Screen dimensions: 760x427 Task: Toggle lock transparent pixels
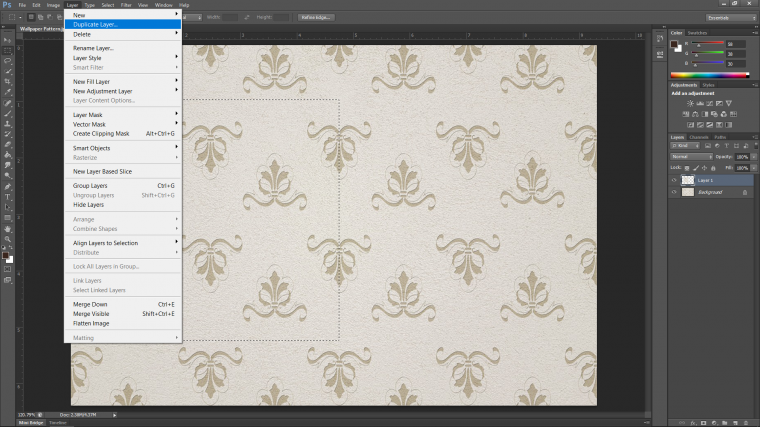[x=687, y=168]
